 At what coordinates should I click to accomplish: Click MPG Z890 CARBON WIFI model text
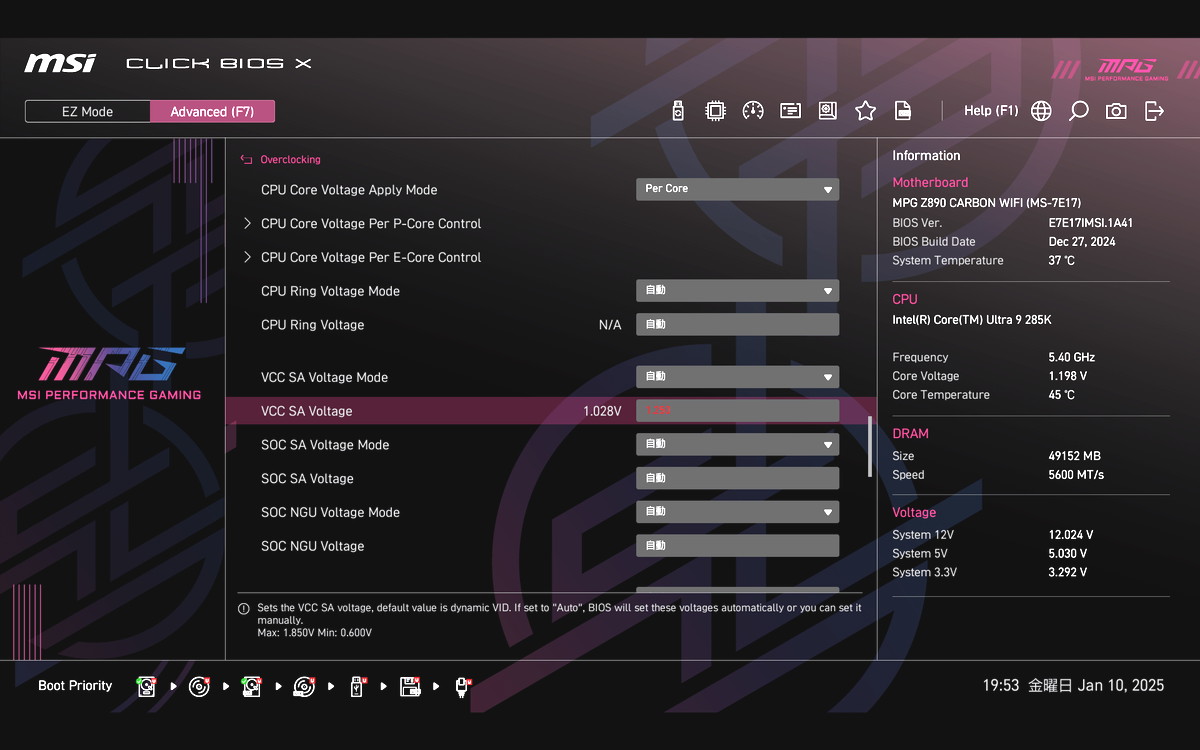coord(986,203)
